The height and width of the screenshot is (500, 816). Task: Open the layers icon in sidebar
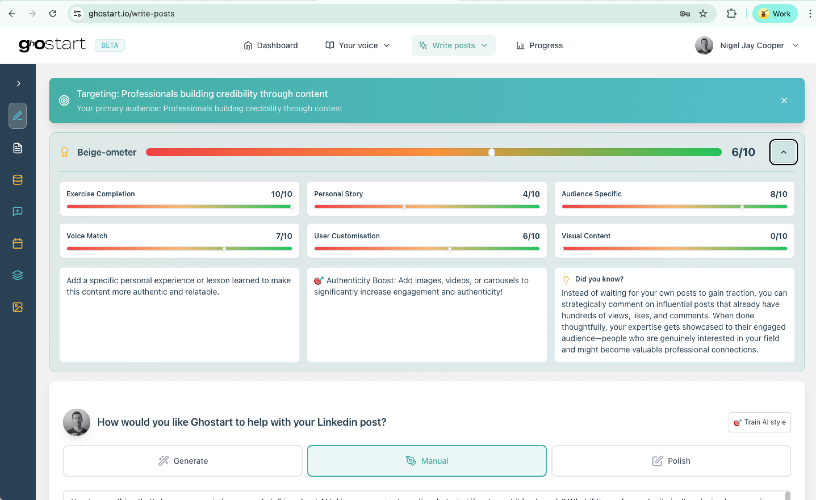click(x=18, y=275)
